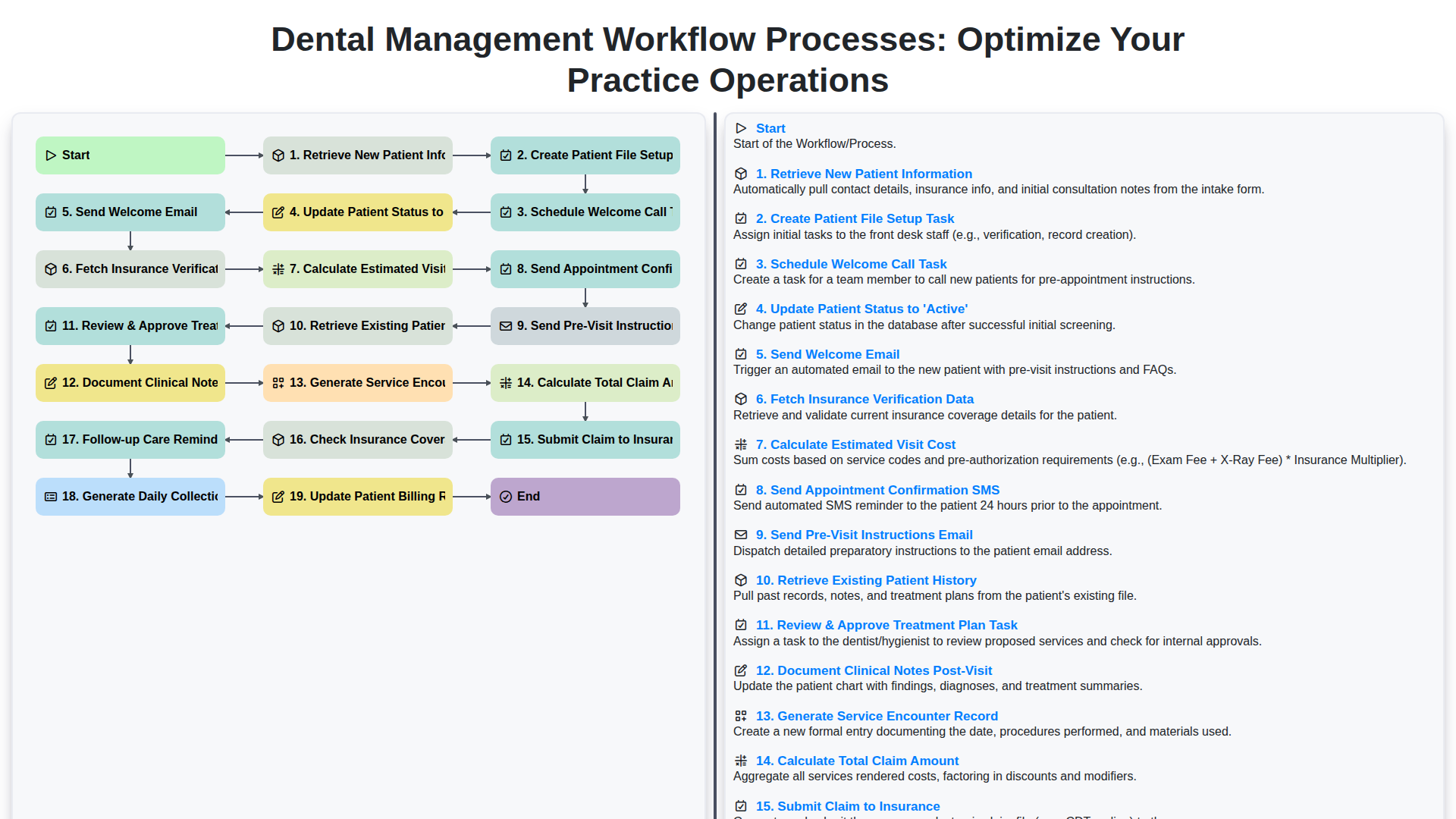The width and height of the screenshot is (1456, 819).
Task: Click the pencil icon on "12. Document Clinical Notes" node
Action: pyautogui.click(x=51, y=383)
